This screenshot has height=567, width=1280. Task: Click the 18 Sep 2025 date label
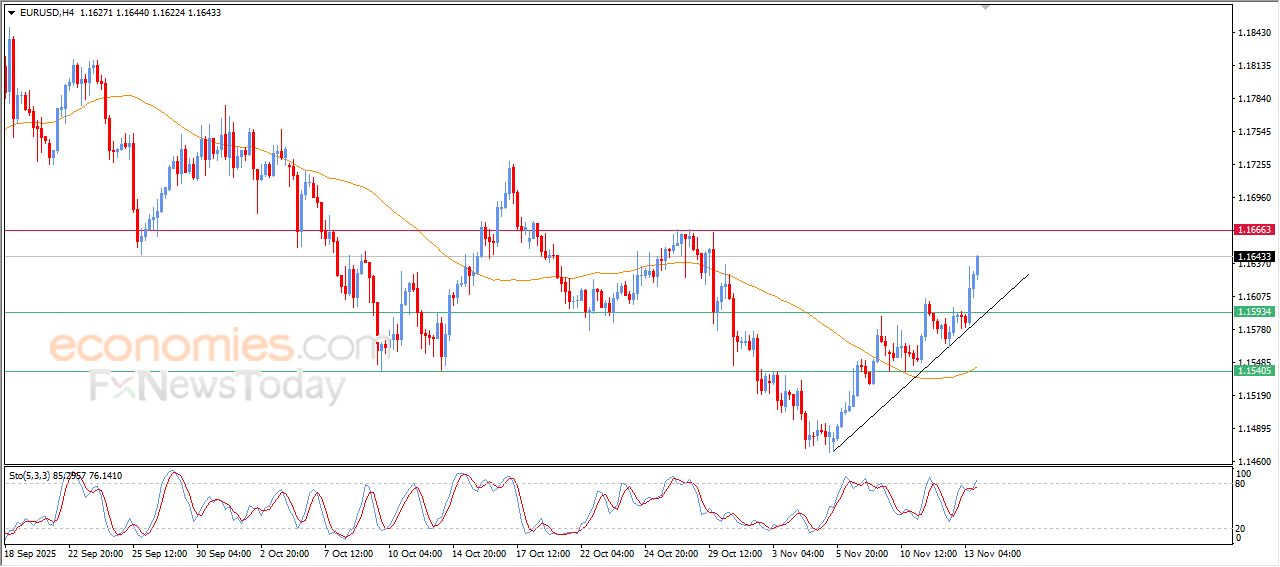[x=31, y=553]
